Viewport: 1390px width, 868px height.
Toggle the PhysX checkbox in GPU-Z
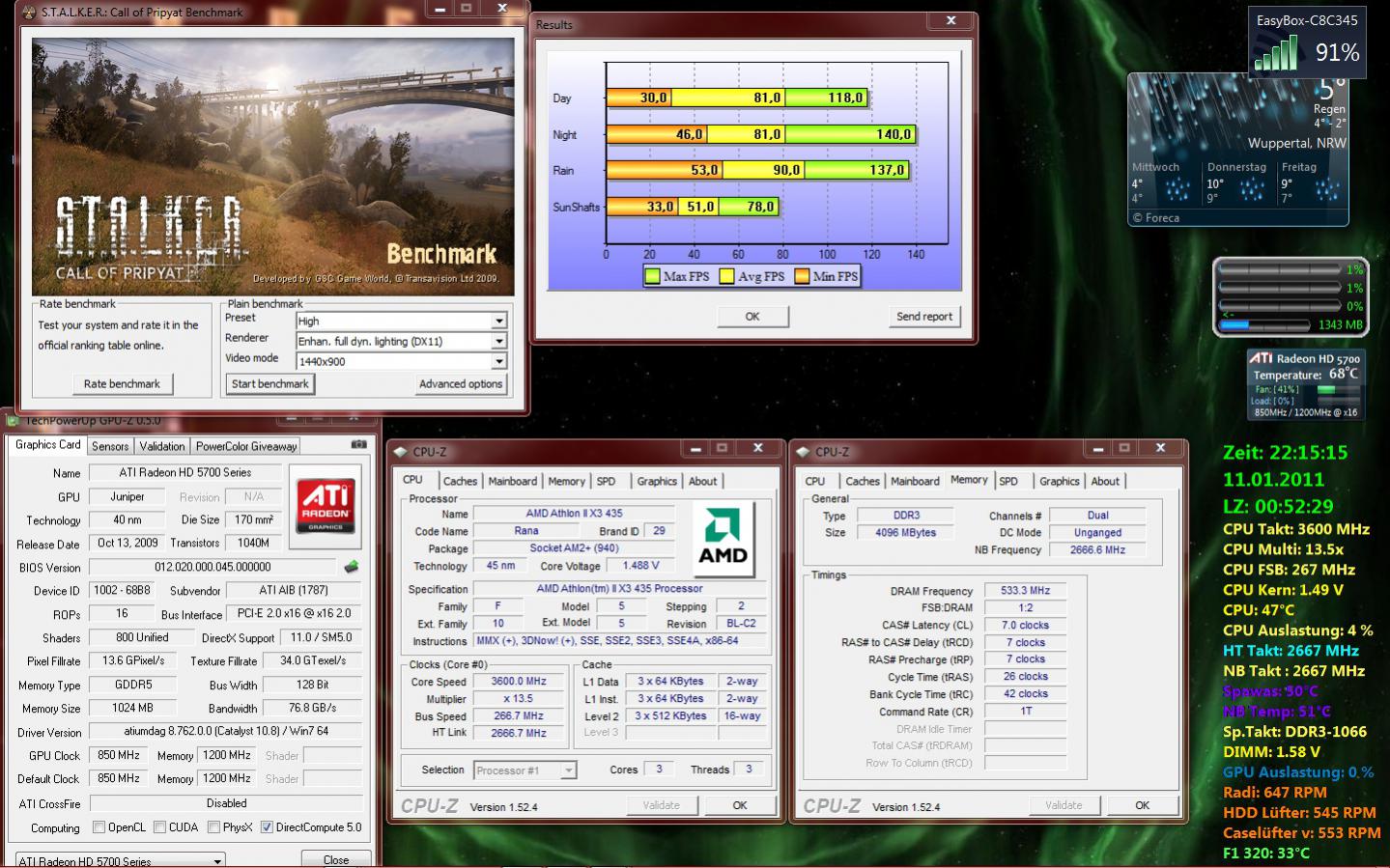213,827
